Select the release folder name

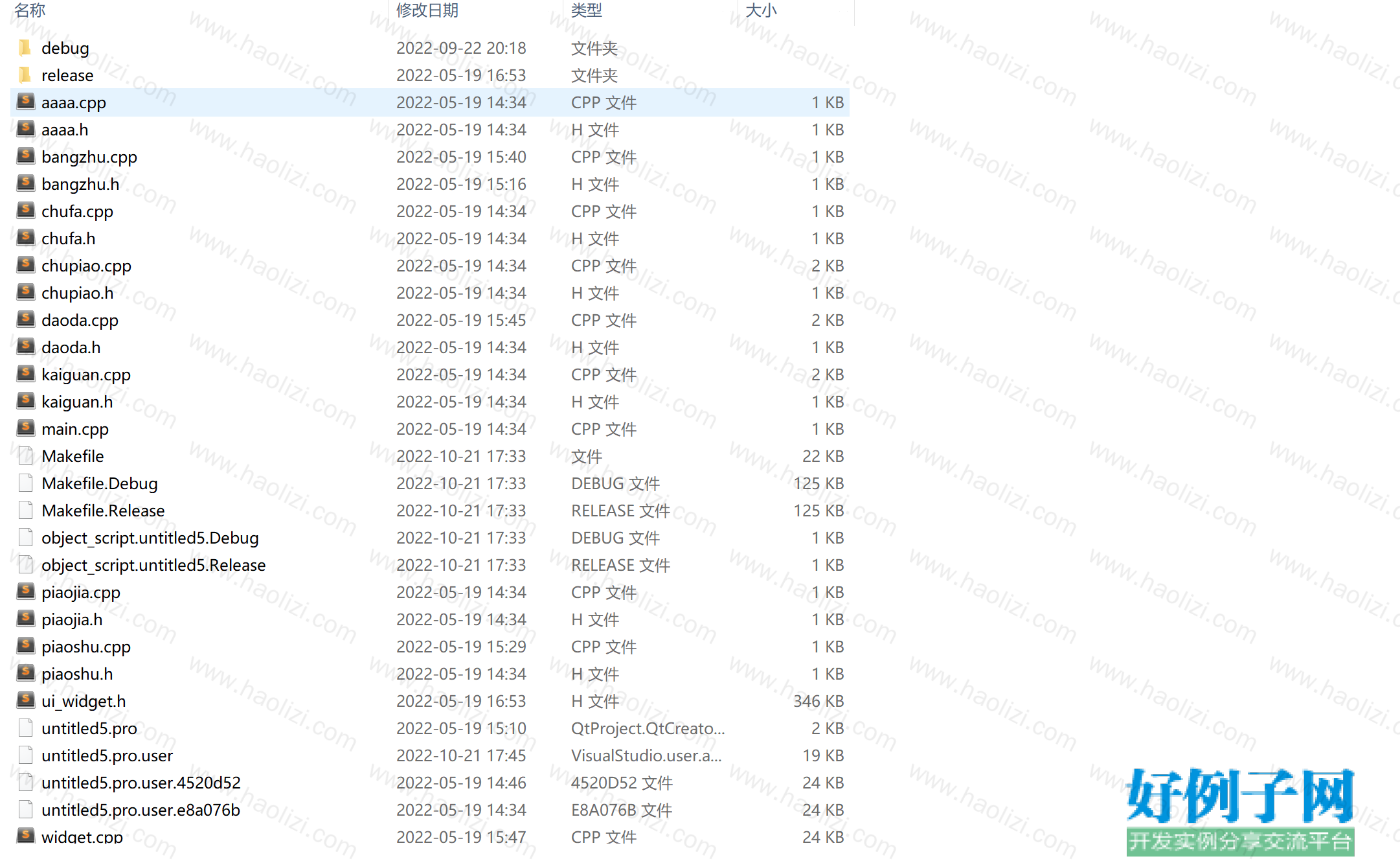[x=67, y=75]
